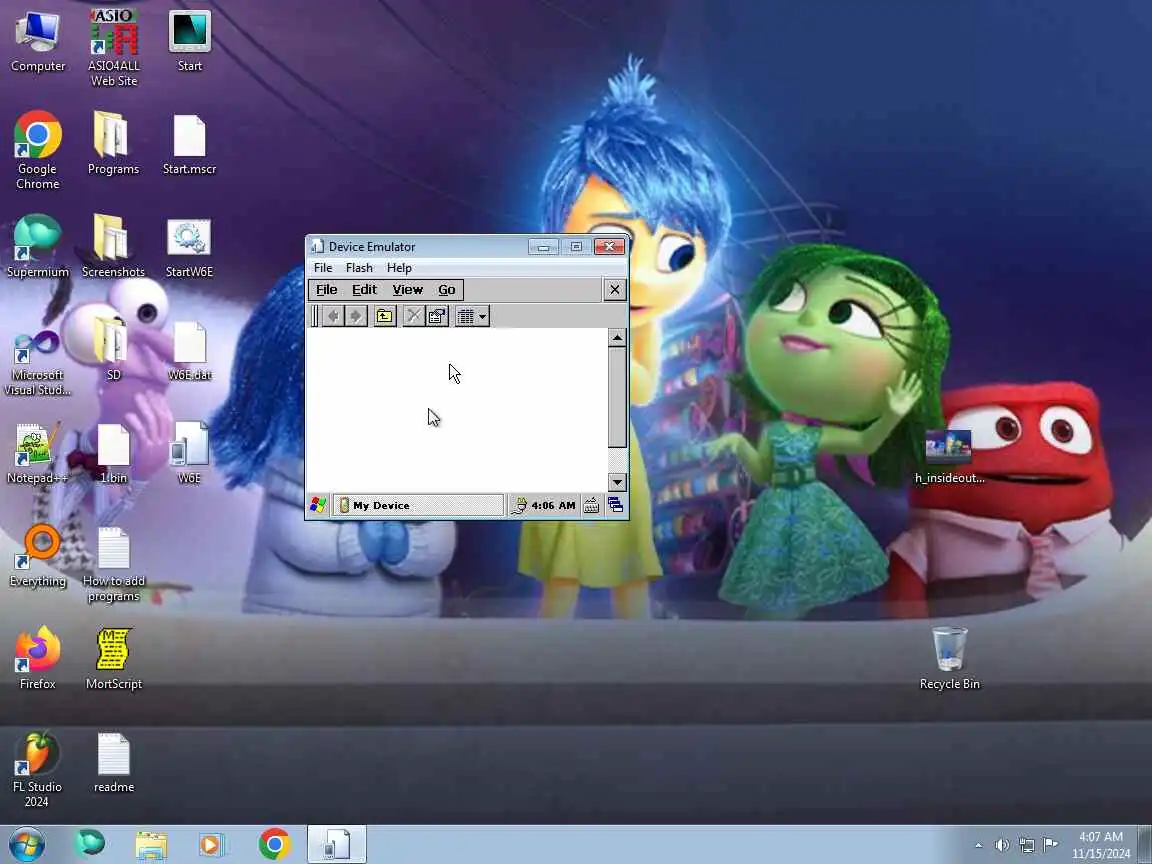The image size is (1152, 864).
Task: Click the Forward arrow in emulated explorer
Action: (356, 316)
